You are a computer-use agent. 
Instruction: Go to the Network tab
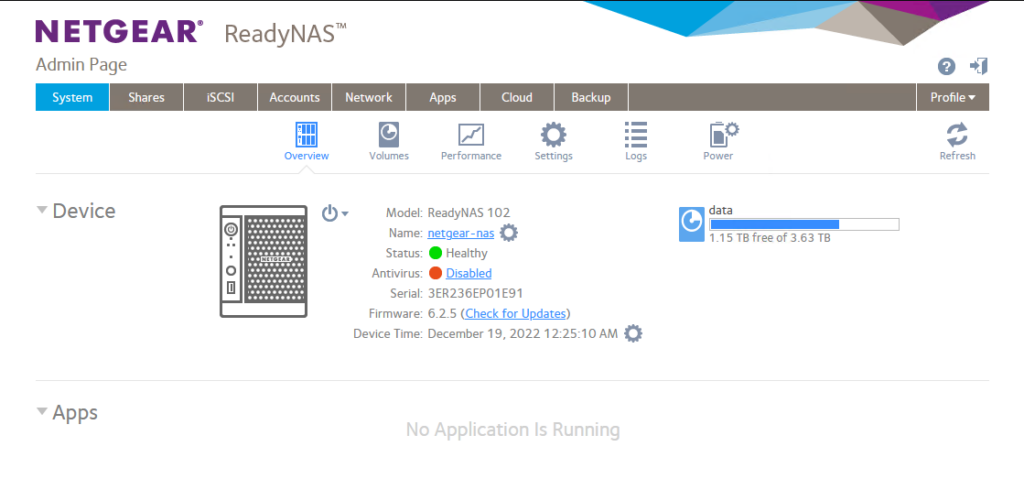(368, 97)
